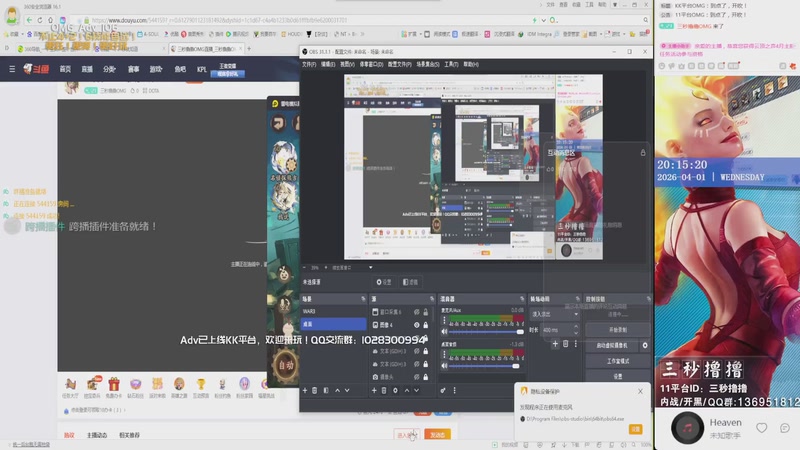Open OBS 编辑(E) menu
Screen dimensions: 800x450
point(328,65)
